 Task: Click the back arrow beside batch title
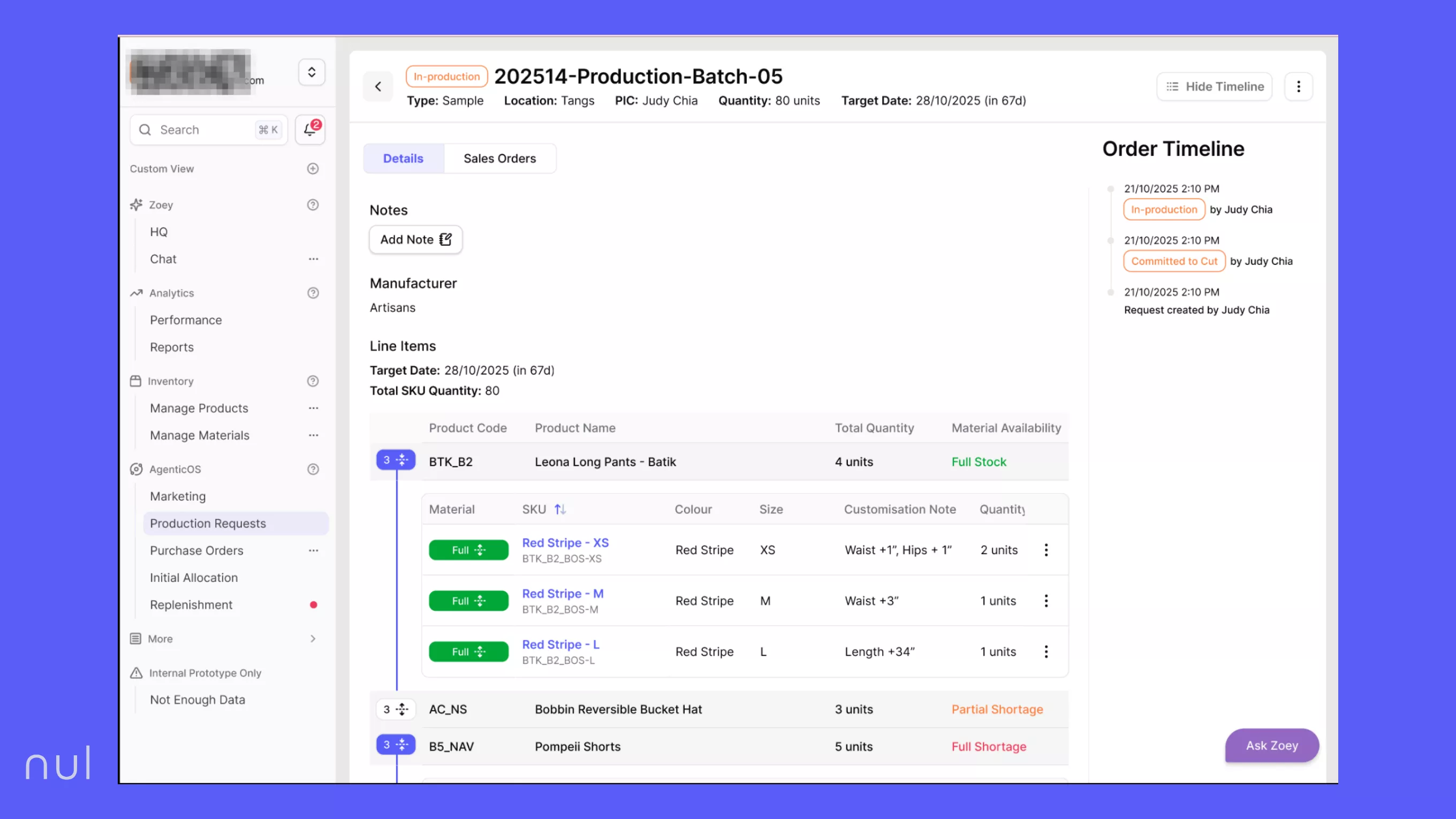[x=377, y=87]
